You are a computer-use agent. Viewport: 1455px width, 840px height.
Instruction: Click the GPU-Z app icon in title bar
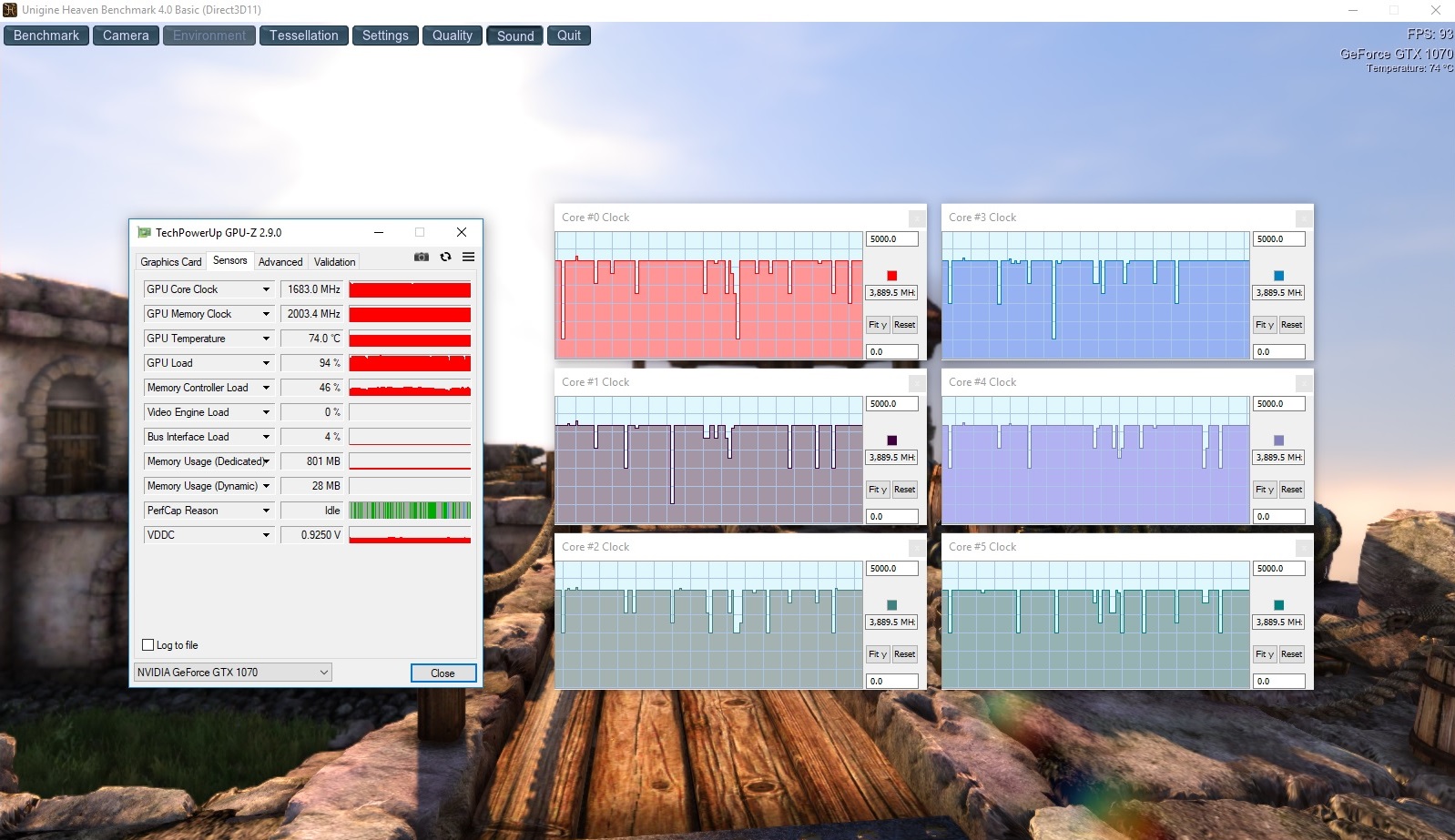click(x=144, y=232)
